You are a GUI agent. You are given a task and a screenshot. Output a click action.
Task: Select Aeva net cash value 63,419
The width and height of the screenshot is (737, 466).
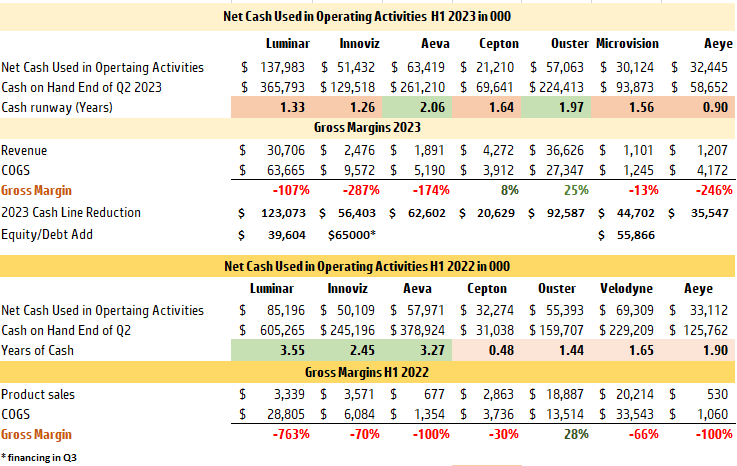[426, 67]
